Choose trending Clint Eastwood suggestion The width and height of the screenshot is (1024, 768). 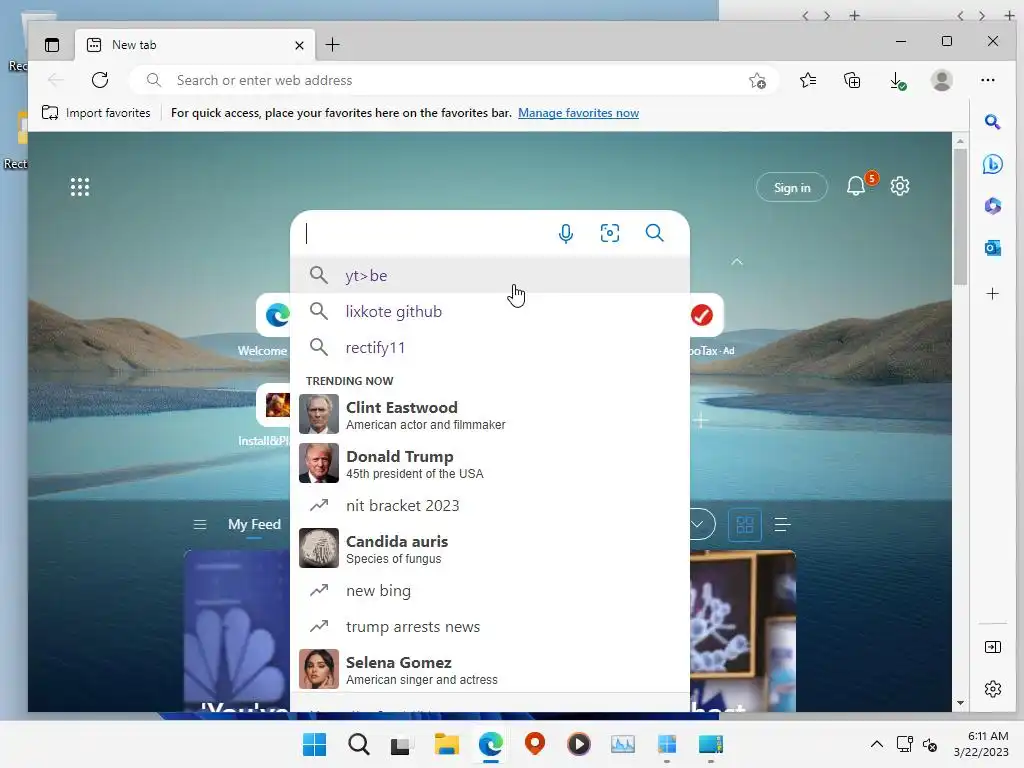point(490,415)
